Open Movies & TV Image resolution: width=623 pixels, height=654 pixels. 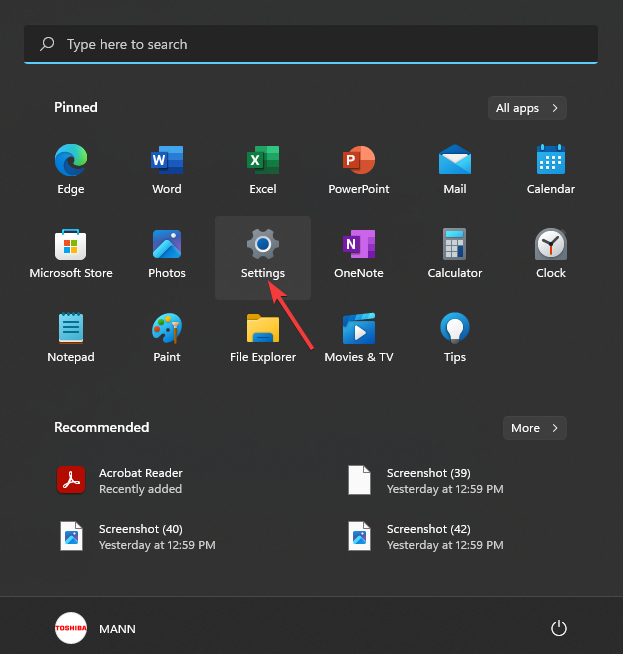[x=359, y=338]
